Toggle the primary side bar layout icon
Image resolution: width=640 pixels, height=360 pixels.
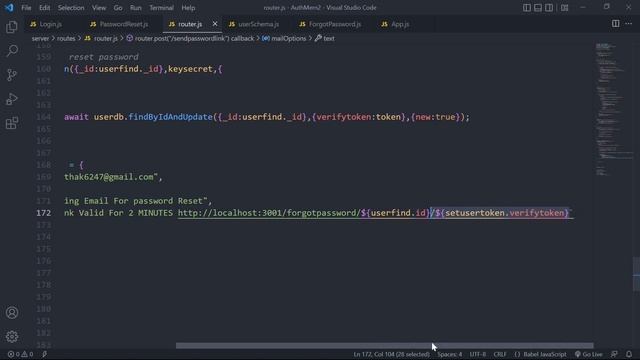527,8
